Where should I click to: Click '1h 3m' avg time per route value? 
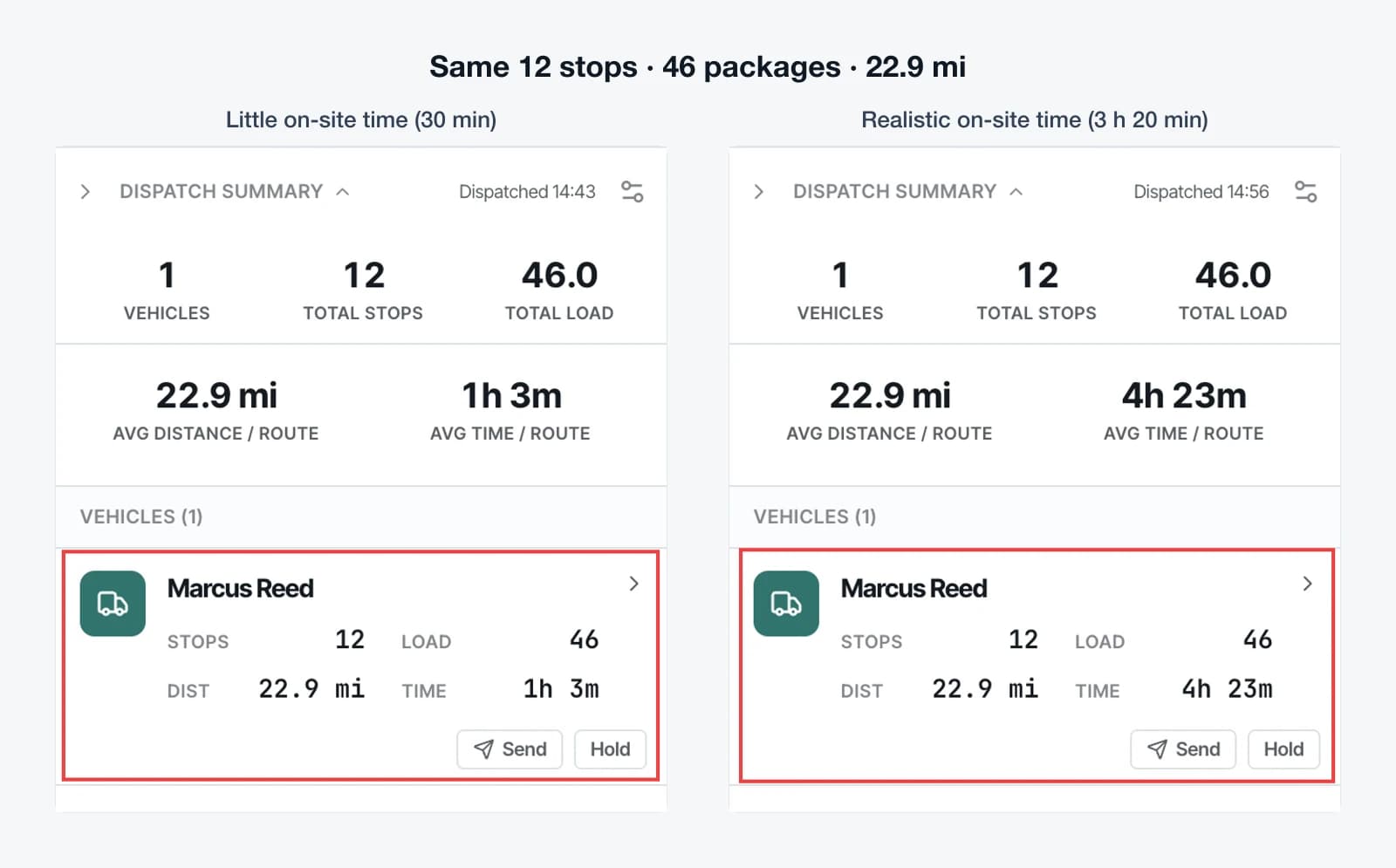(x=512, y=396)
